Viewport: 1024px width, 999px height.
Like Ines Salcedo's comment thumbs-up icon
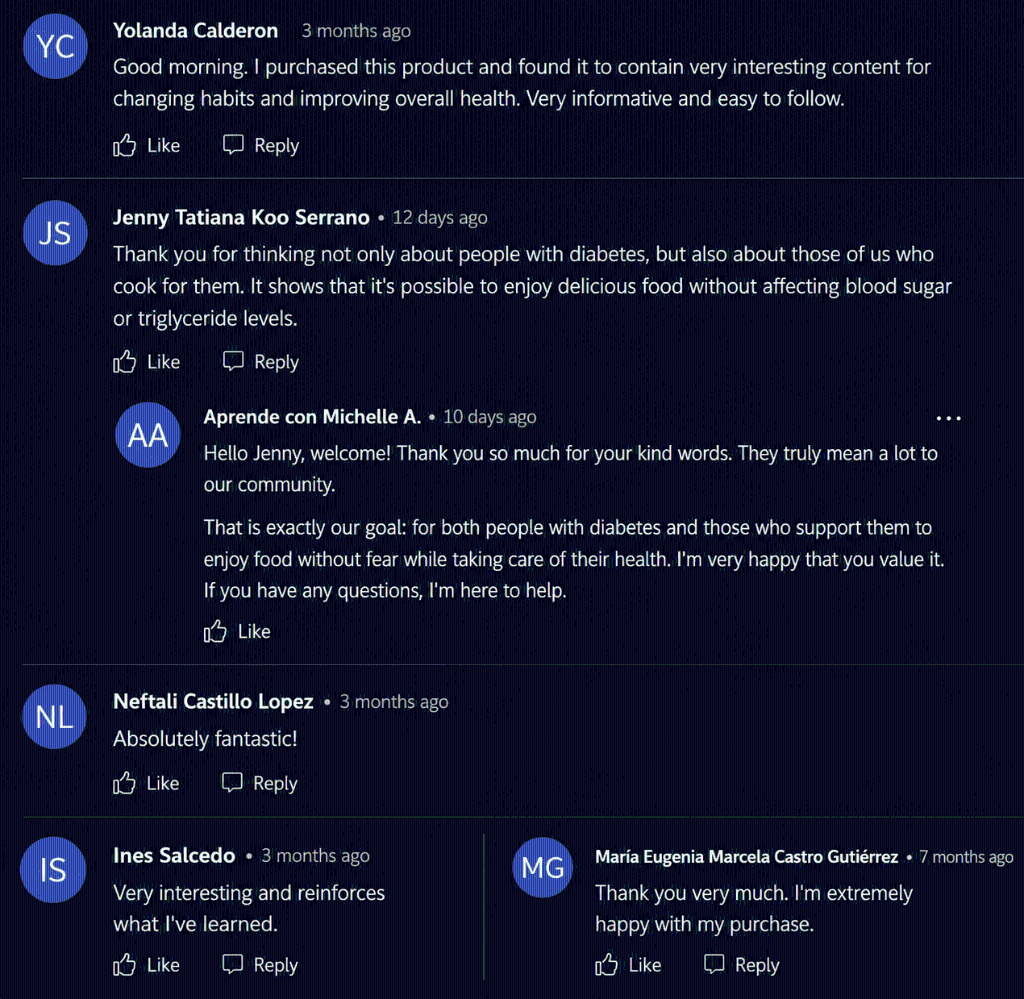pyautogui.click(x=124, y=964)
